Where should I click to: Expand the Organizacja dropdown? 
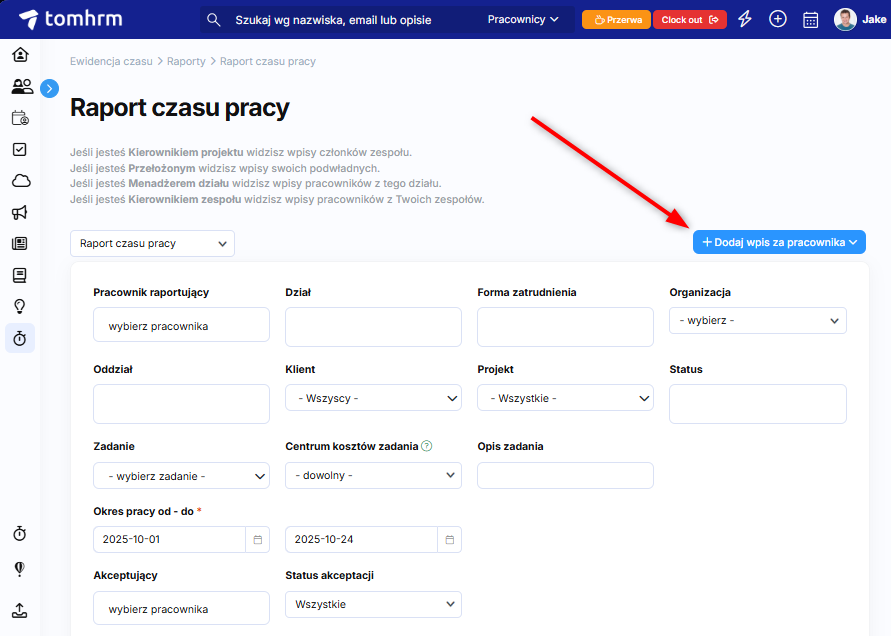(757, 320)
